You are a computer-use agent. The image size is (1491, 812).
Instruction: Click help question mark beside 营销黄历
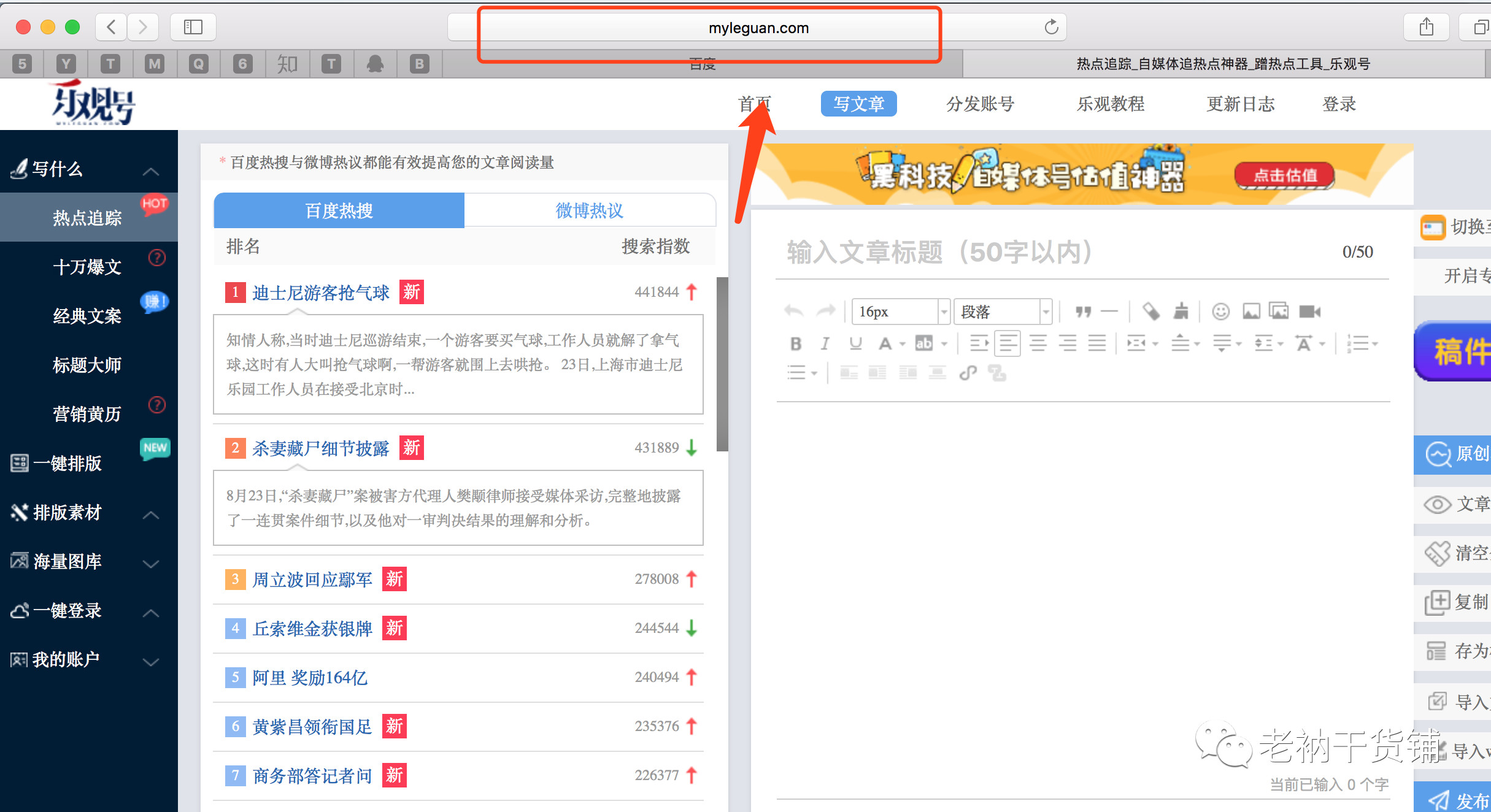(157, 405)
